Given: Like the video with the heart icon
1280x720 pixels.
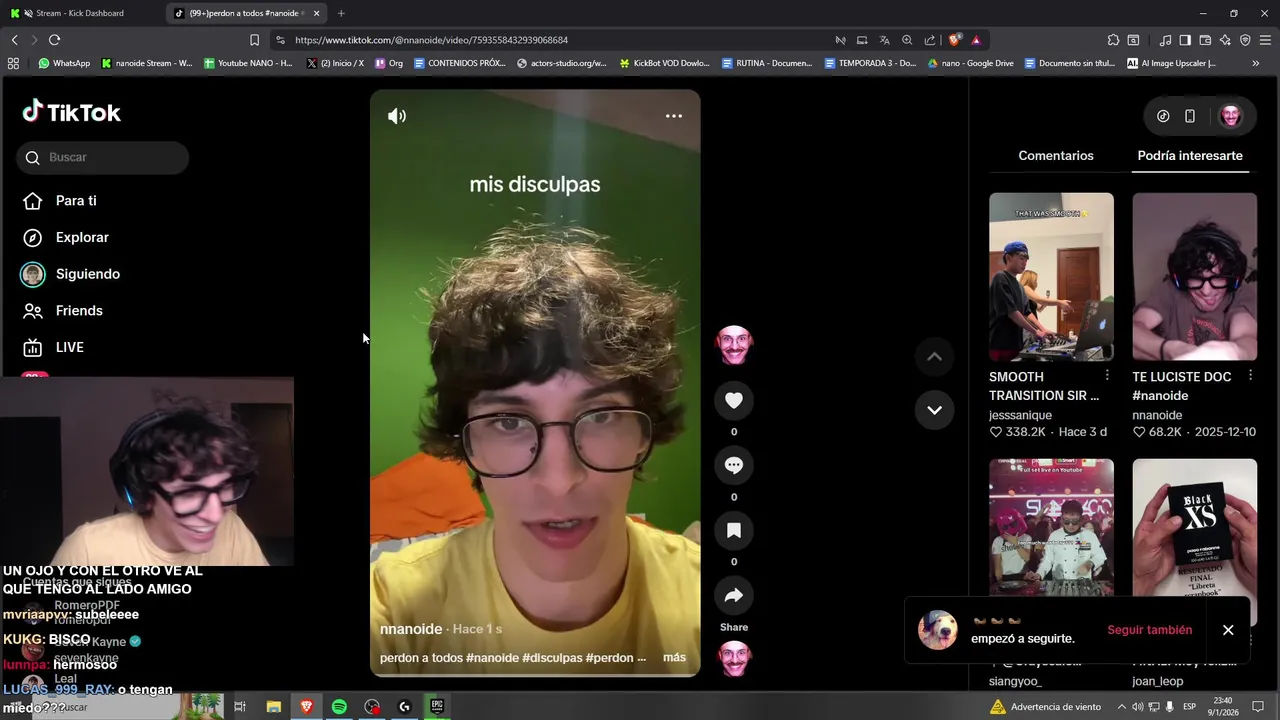Looking at the screenshot, I should point(734,400).
